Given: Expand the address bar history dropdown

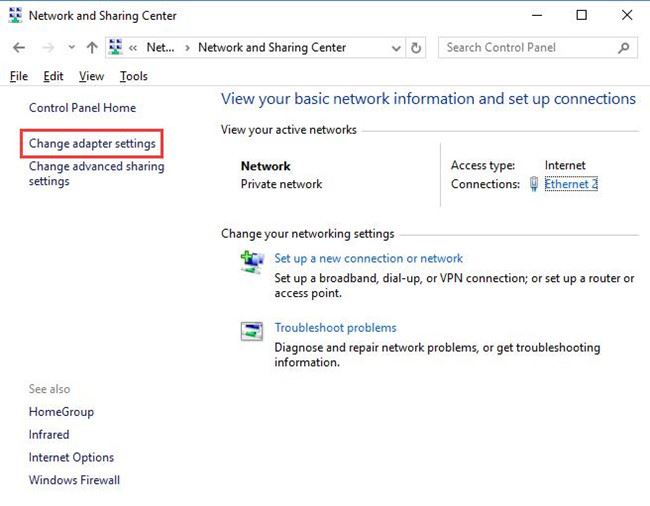Looking at the screenshot, I should 396,48.
